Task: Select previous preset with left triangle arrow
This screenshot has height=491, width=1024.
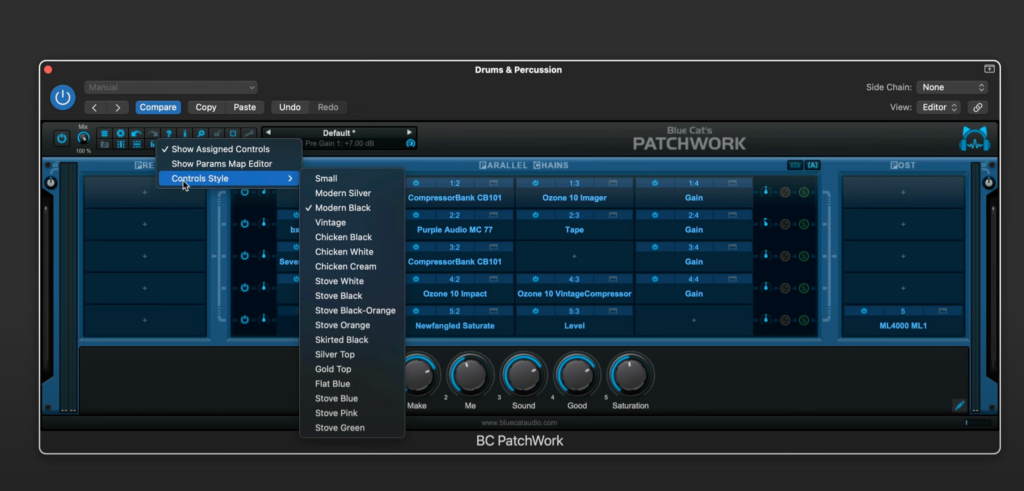Action: tap(267, 133)
